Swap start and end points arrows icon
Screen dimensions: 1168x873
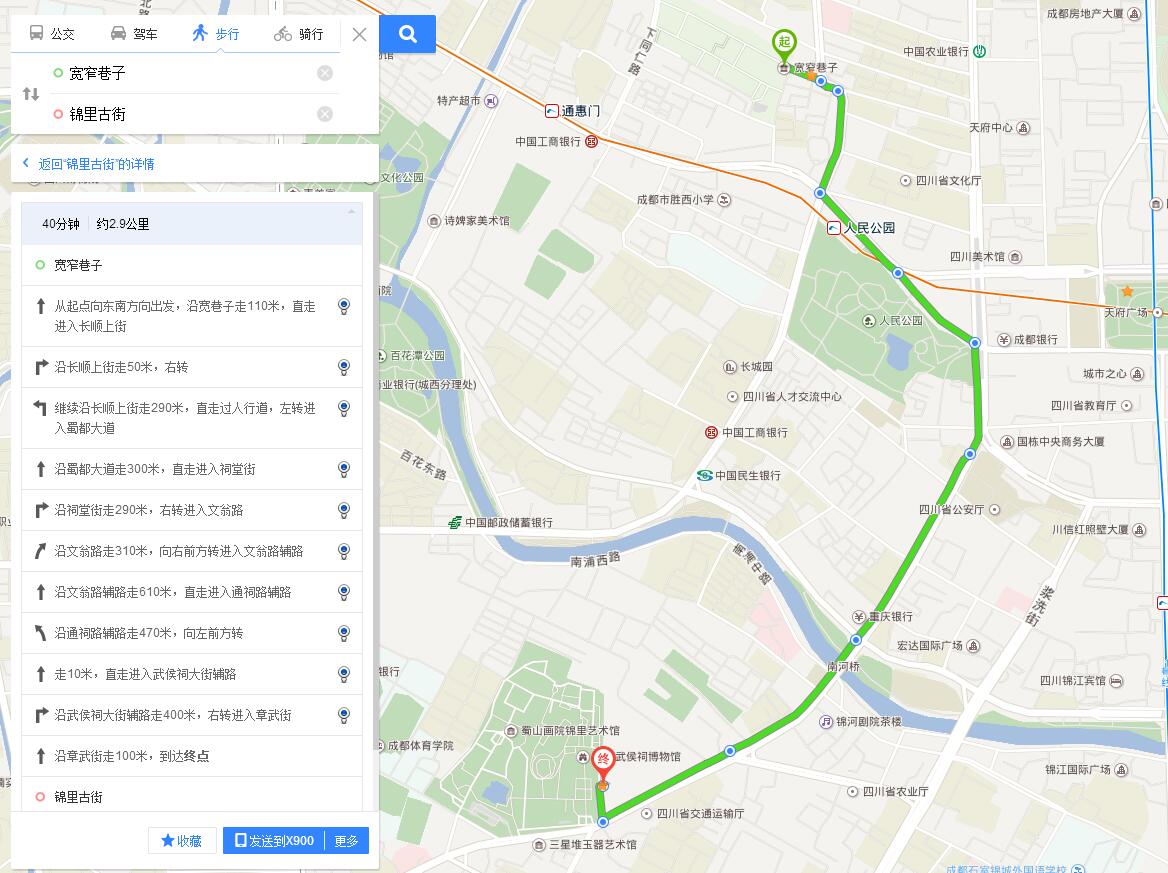(31, 94)
